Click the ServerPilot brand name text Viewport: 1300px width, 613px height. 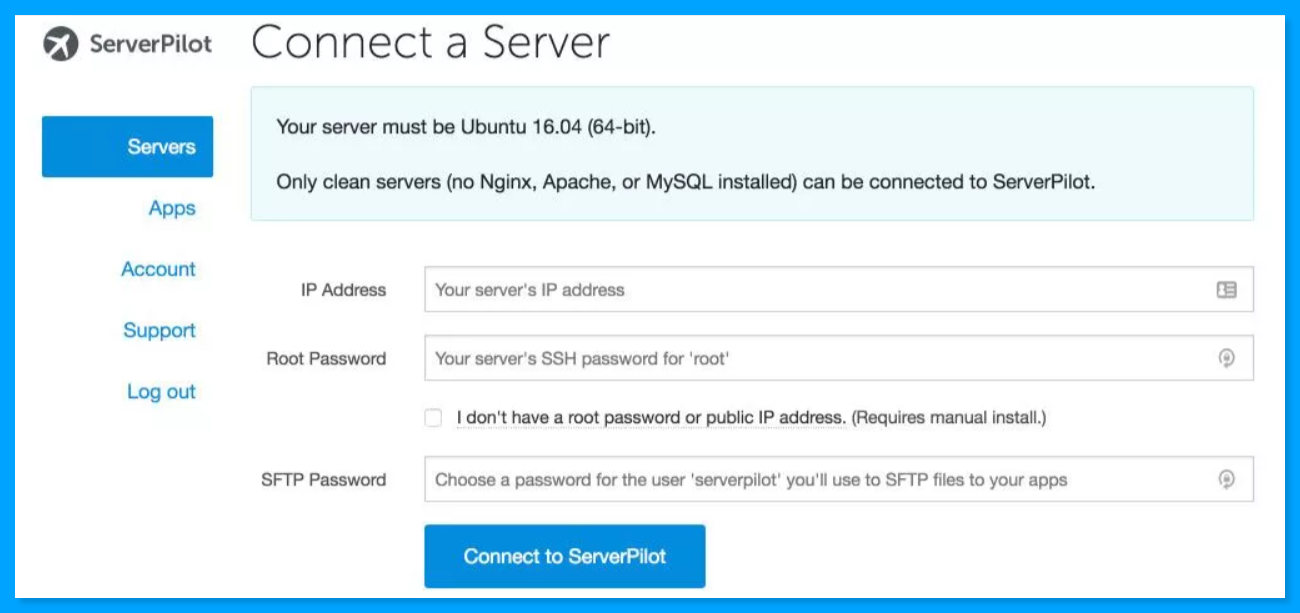(x=150, y=45)
